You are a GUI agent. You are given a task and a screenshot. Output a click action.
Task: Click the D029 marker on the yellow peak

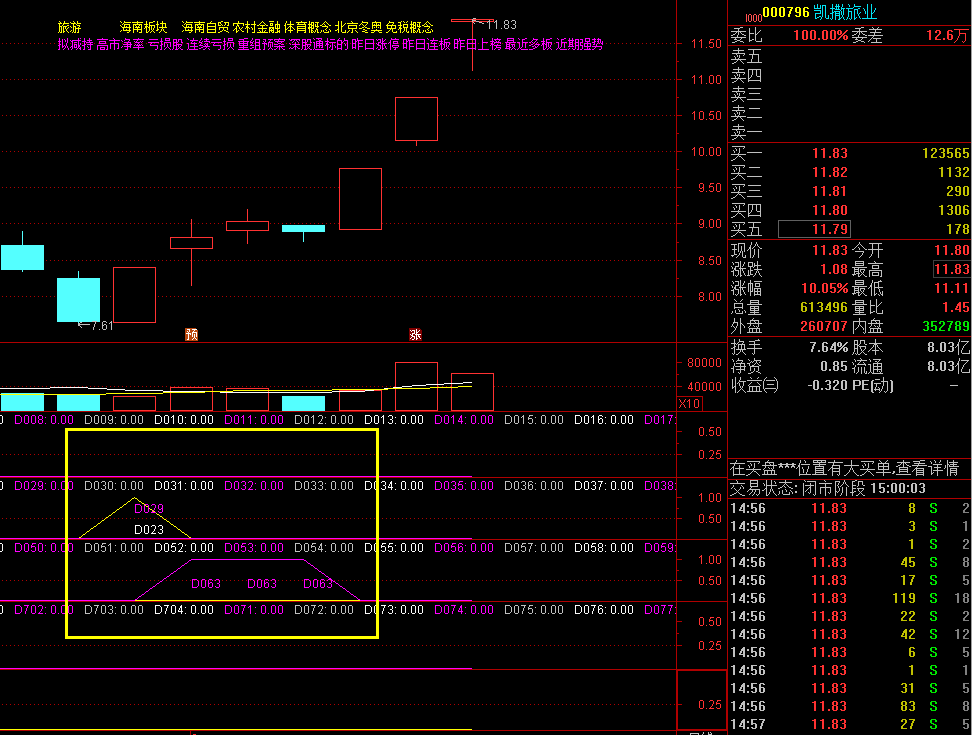(149, 509)
